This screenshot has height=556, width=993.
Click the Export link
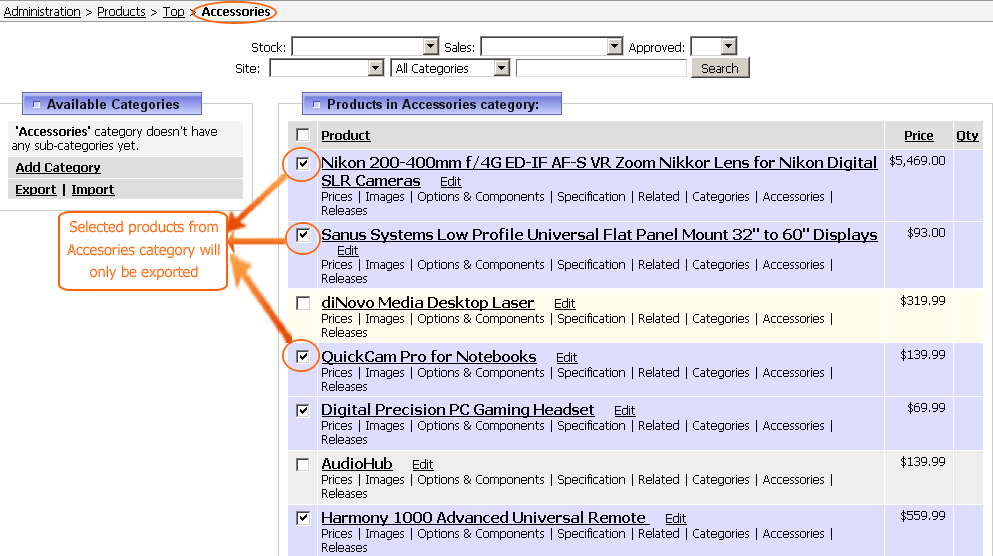(35, 189)
